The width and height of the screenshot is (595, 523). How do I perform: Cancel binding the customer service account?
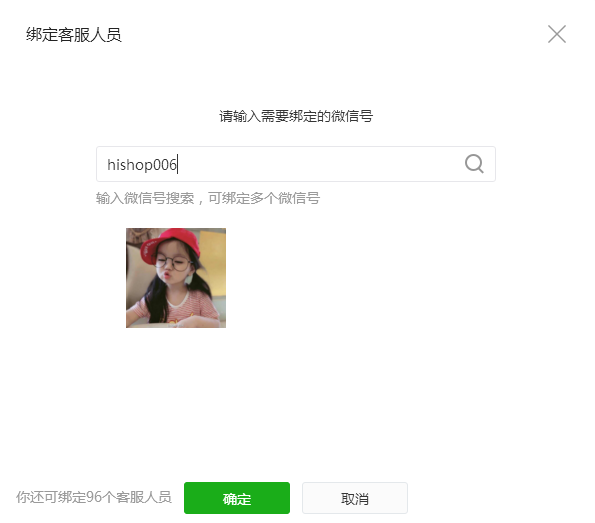(355, 498)
